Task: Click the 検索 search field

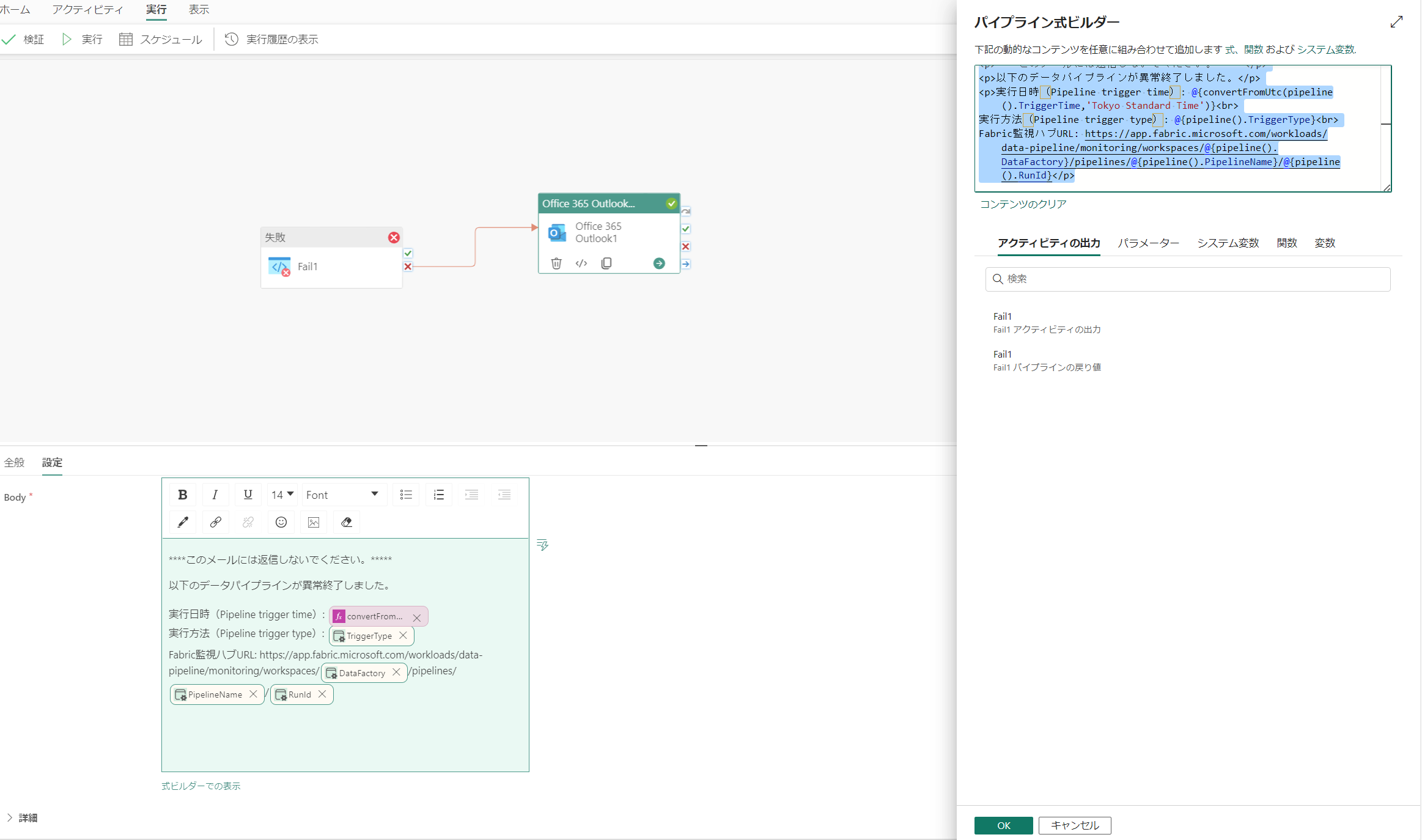Action: [x=1187, y=279]
